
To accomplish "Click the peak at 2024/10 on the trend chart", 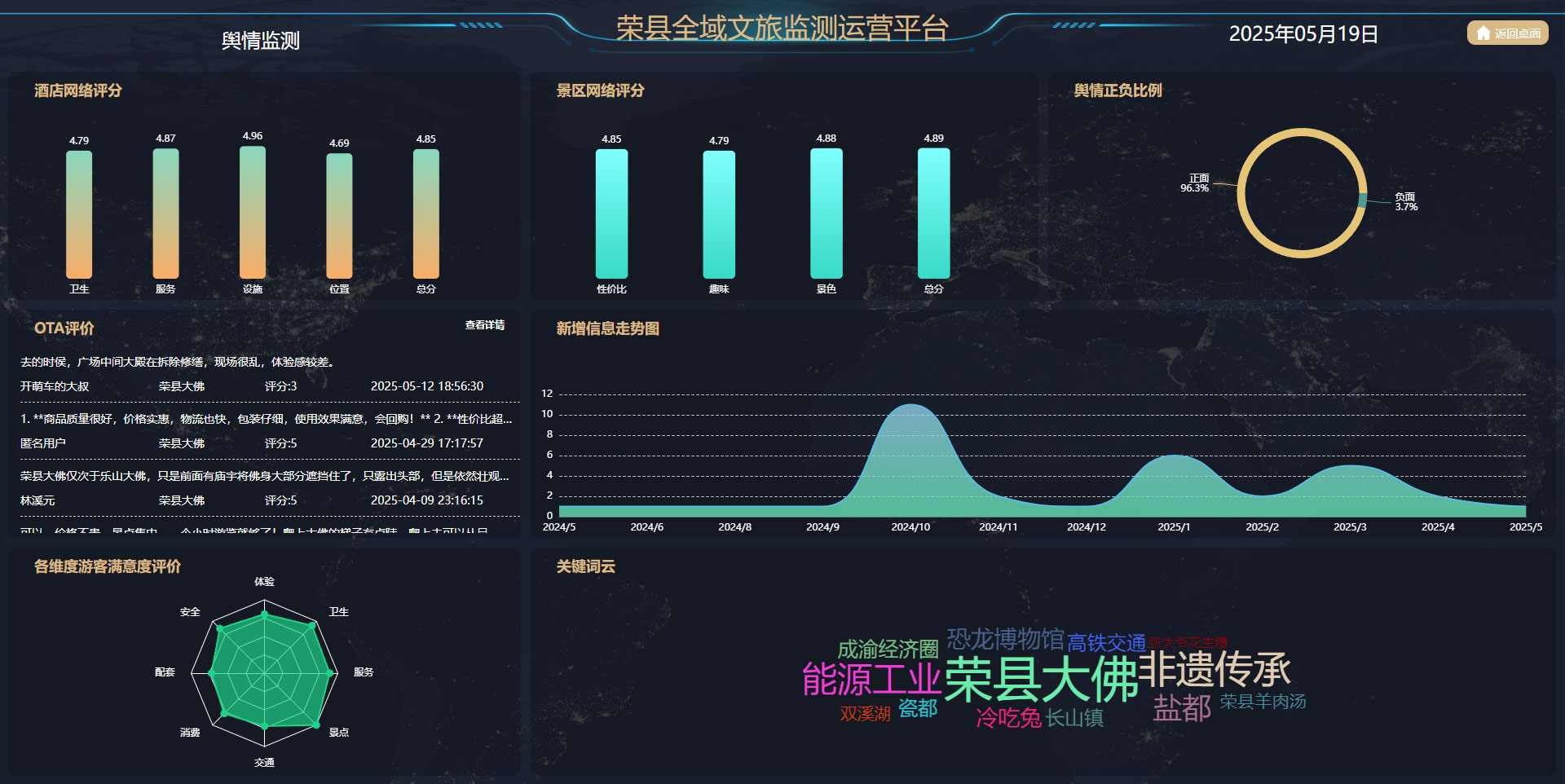I will [x=912, y=405].
